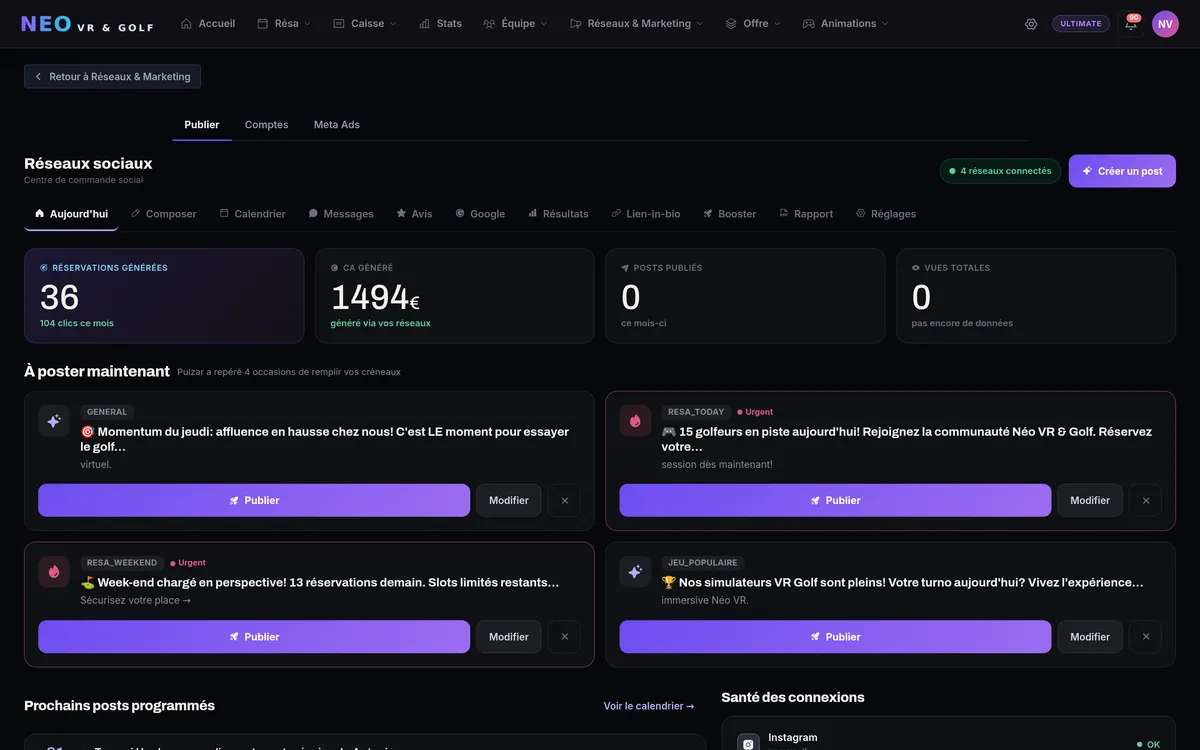Click the Prochains posts programmés heading
1200x750 pixels.
pyautogui.click(x=119, y=705)
